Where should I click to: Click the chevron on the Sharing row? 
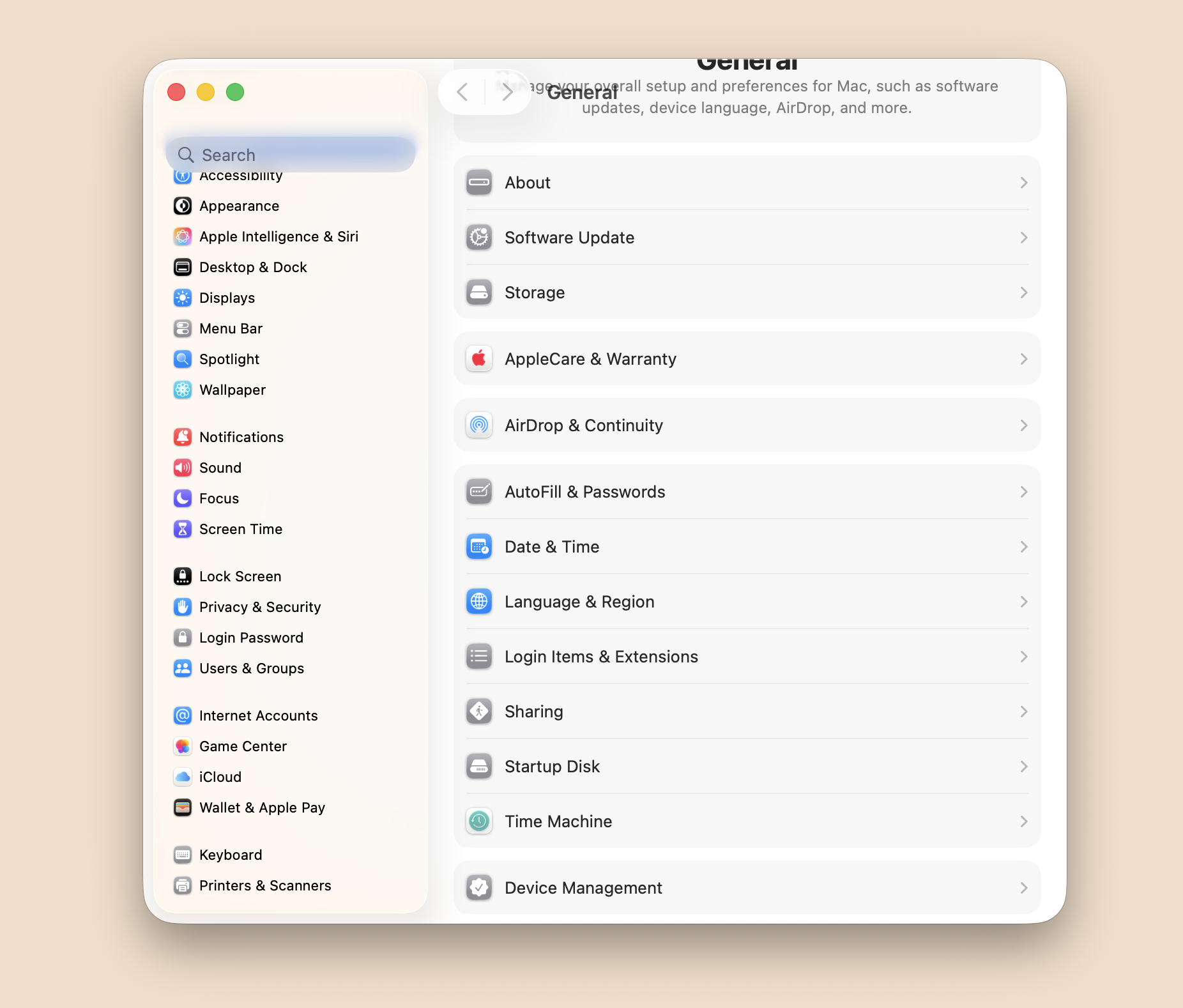(x=1024, y=712)
